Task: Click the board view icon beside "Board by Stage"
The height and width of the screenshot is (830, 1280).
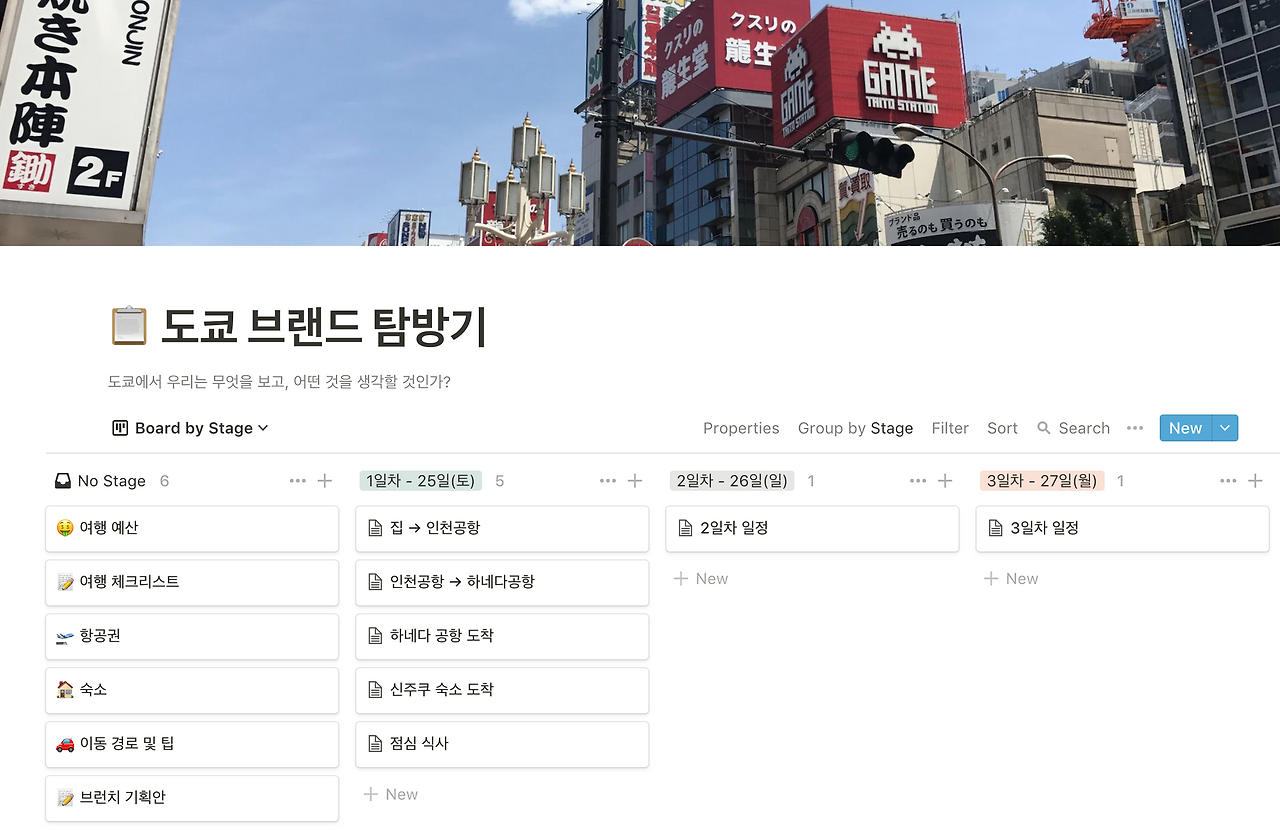Action: 120,428
